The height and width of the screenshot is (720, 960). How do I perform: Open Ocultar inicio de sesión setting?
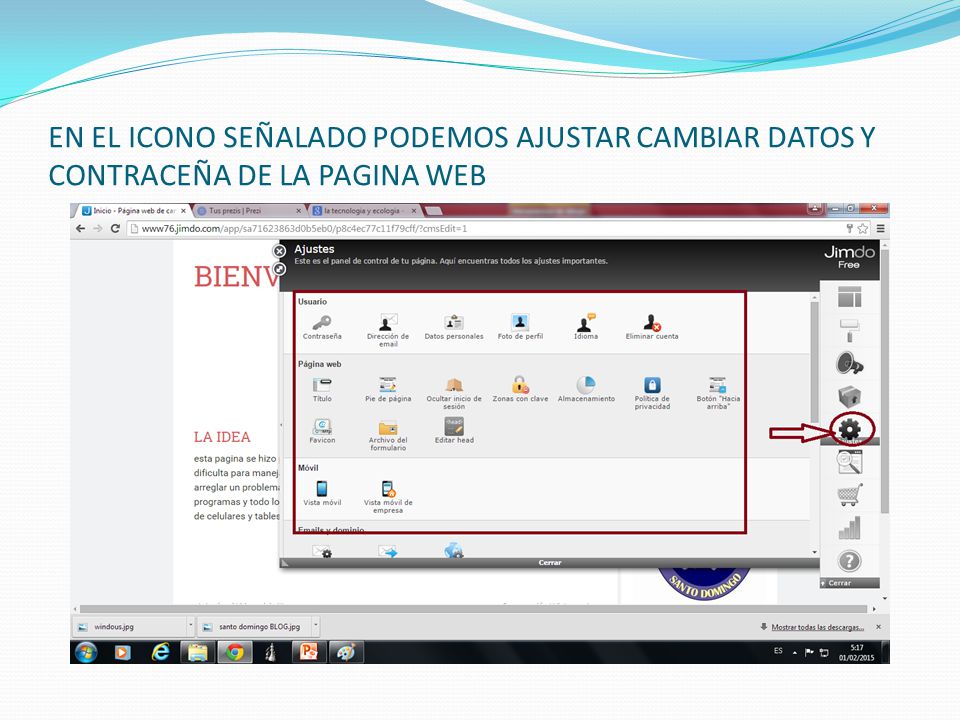(454, 393)
